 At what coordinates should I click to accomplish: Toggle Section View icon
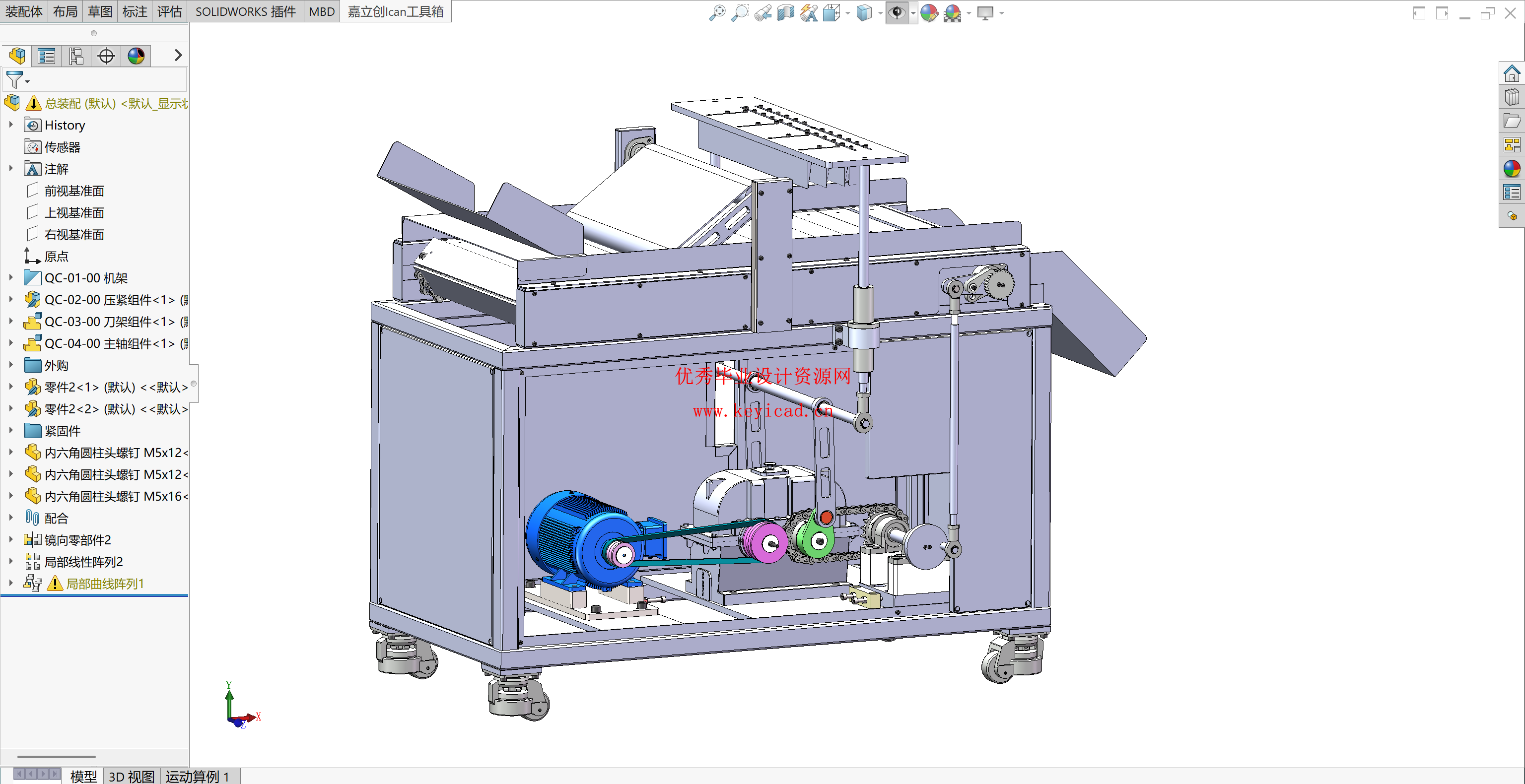pyautogui.click(x=786, y=12)
